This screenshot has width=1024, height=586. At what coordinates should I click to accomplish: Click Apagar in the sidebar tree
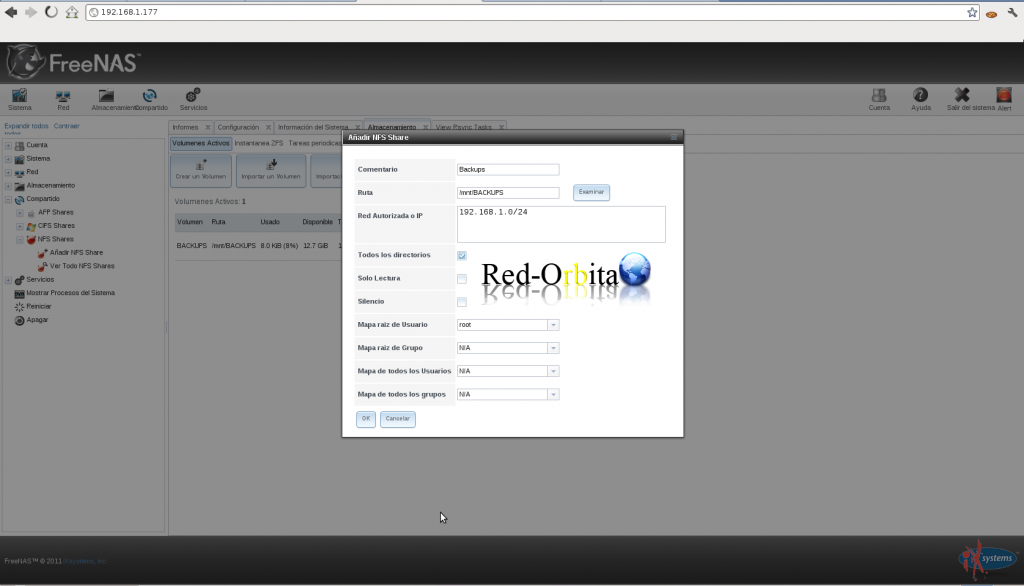[x=37, y=320]
